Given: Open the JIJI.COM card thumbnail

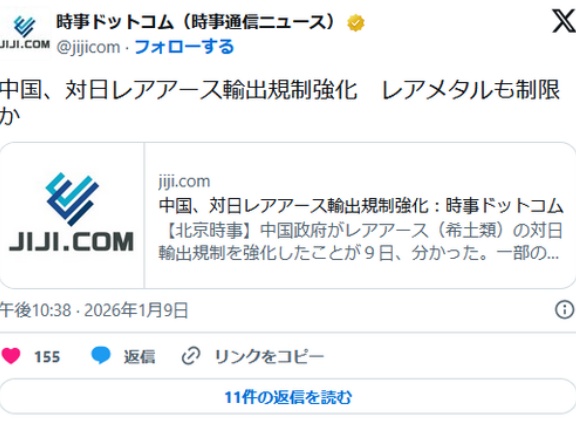Looking at the screenshot, I should (72, 216).
